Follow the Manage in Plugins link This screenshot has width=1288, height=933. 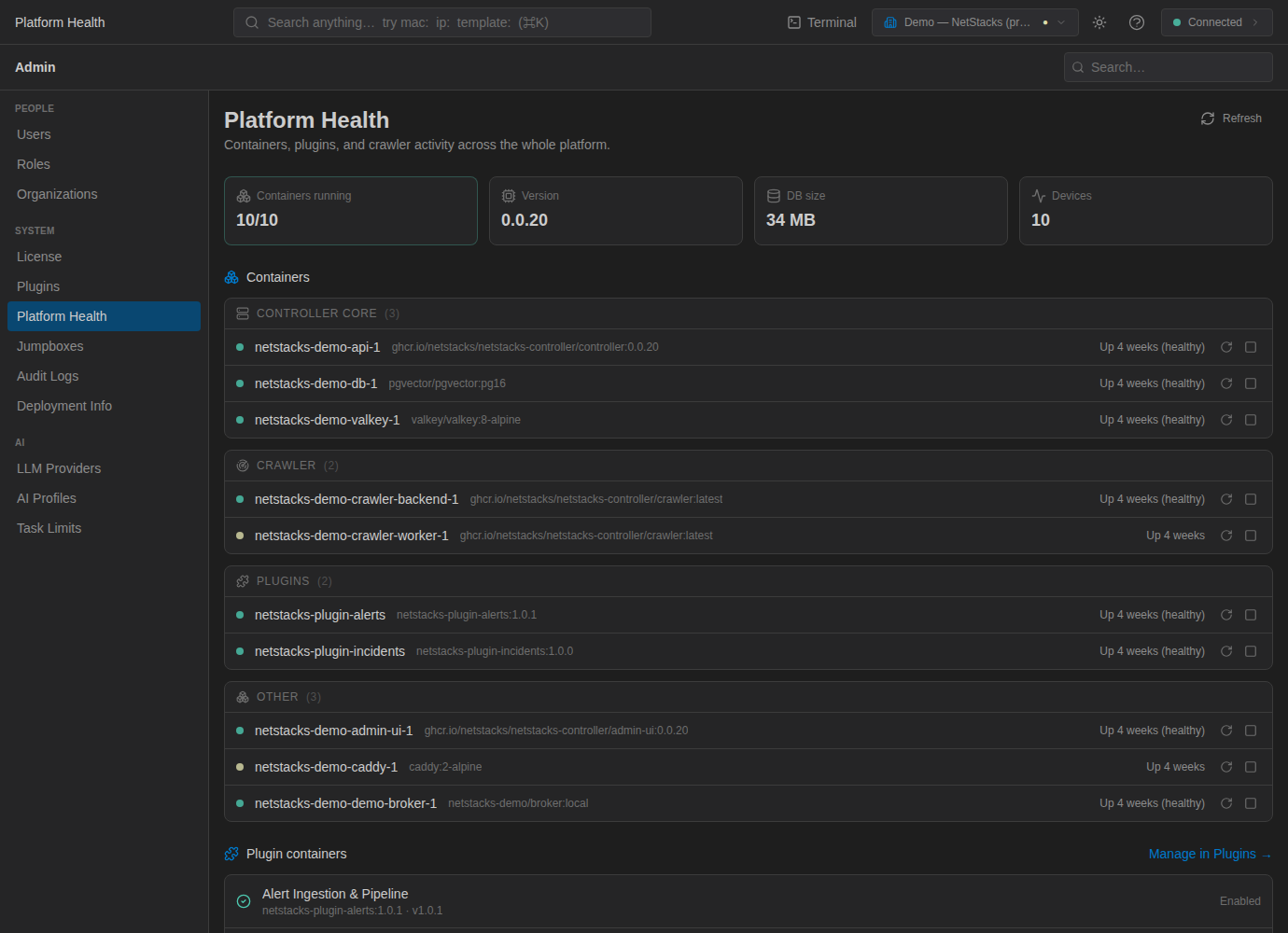coord(1210,854)
